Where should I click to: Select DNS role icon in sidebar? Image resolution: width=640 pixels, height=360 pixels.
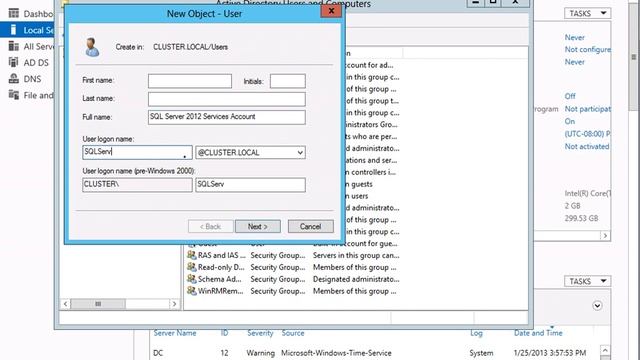[x=13, y=78]
